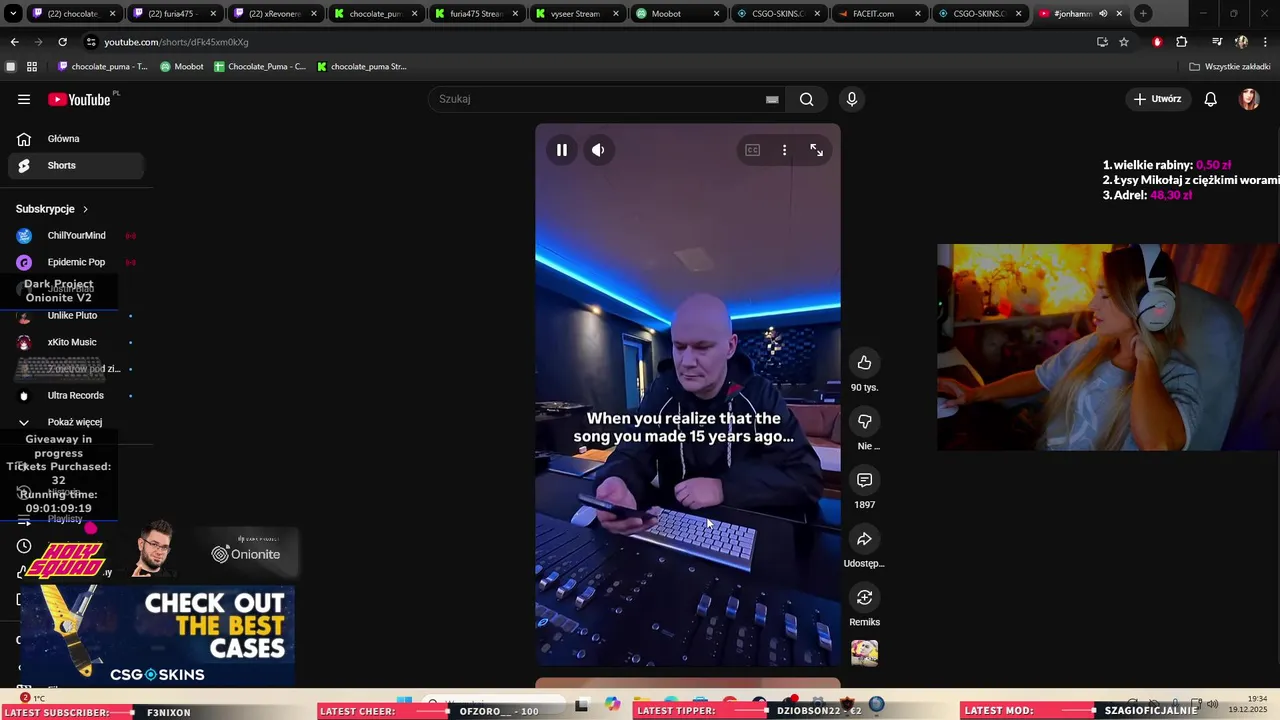Close the Moobot tab
The image size is (1280, 720).
click(x=716, y=14)
